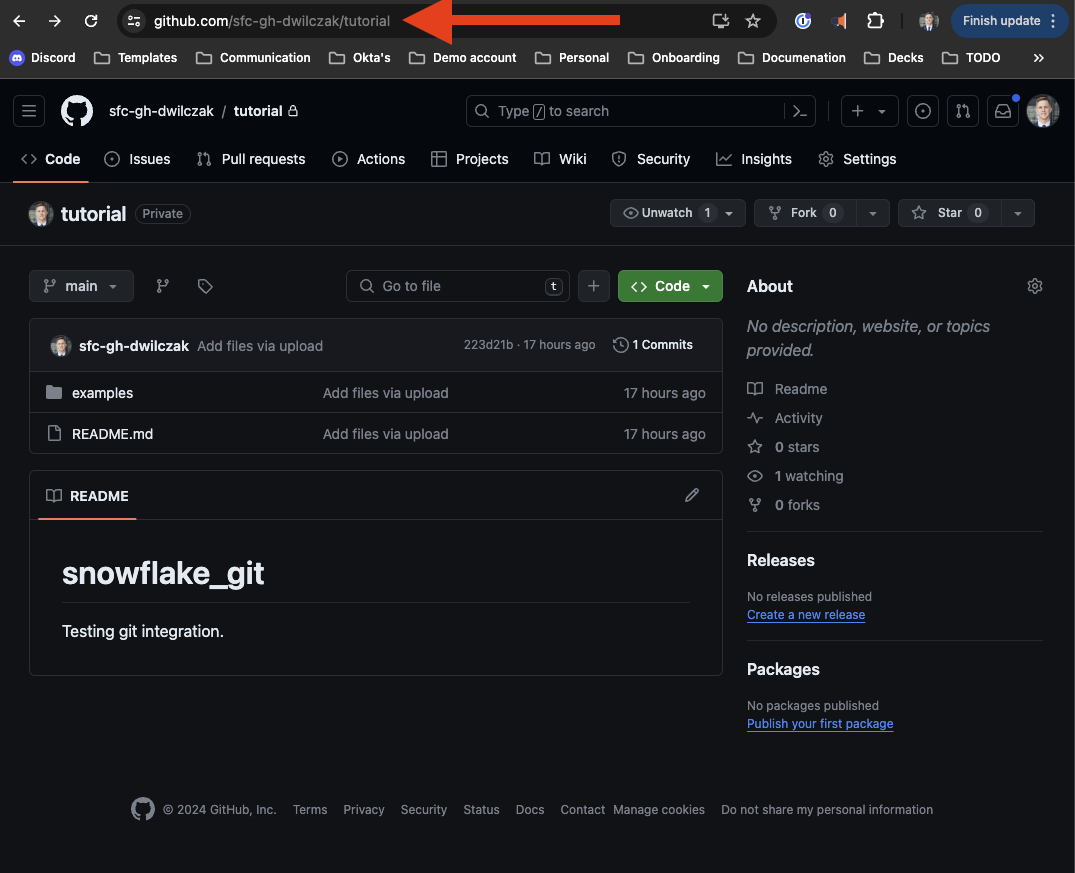
Task: Open the Discord bookmark
Action: point(43,58)
